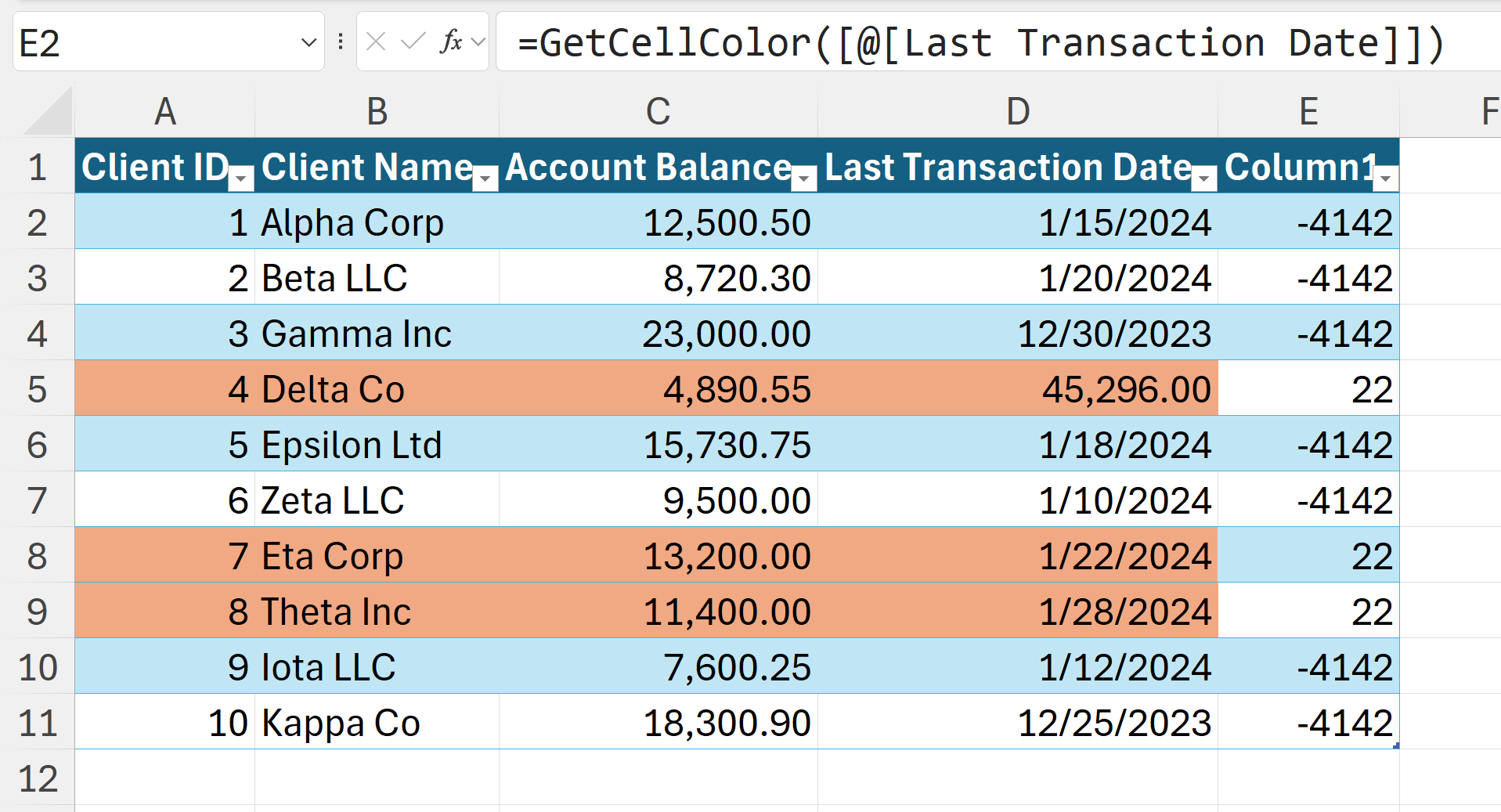
Task: Open the Client Name filter dropdown
Action: pyautogui.click(x=486, y=179)
